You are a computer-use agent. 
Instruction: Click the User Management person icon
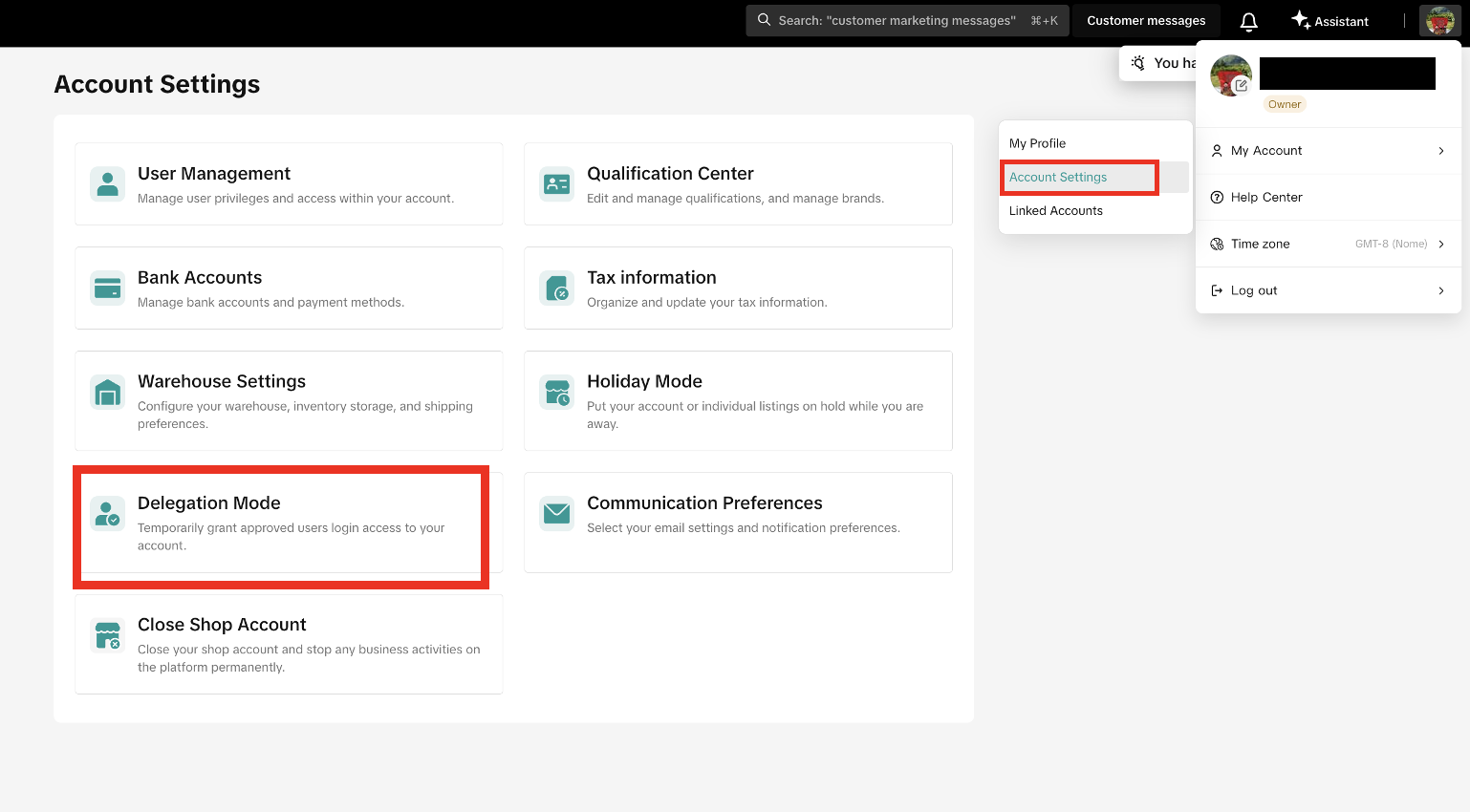pyautogui.click(x=108, y=183)
